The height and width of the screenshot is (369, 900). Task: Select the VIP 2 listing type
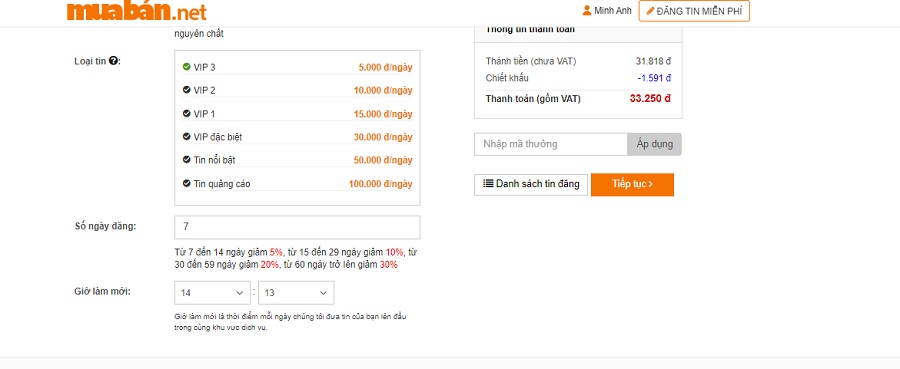pos(297,91)
